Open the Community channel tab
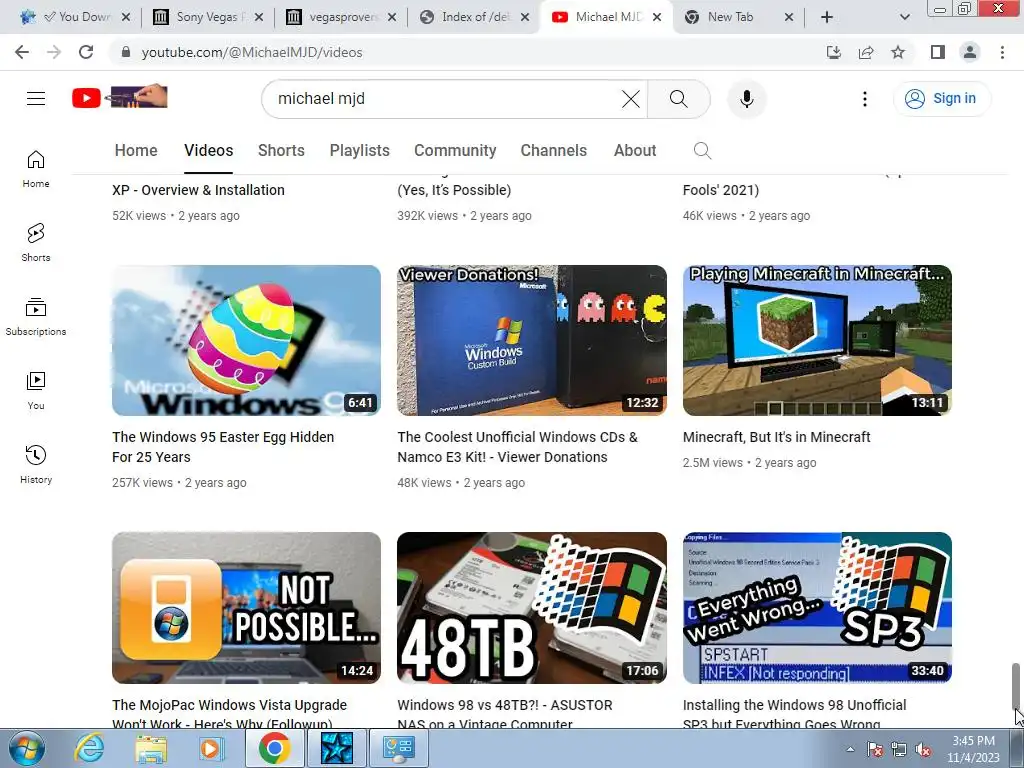 pos(455,151)
